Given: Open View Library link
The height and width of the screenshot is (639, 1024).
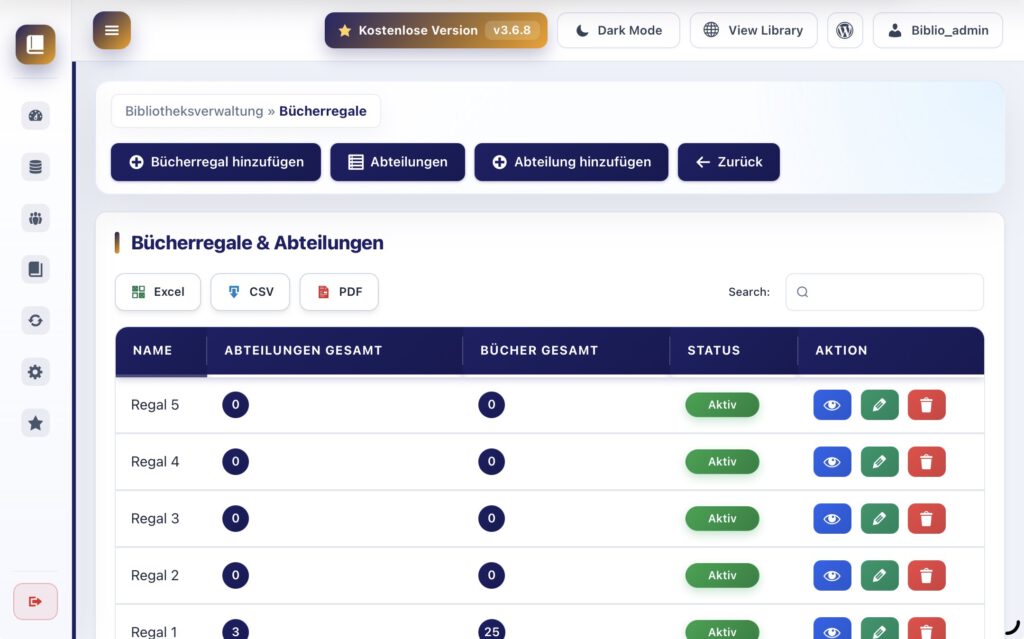Looking at the screenshot, I should tap(754, 30).
